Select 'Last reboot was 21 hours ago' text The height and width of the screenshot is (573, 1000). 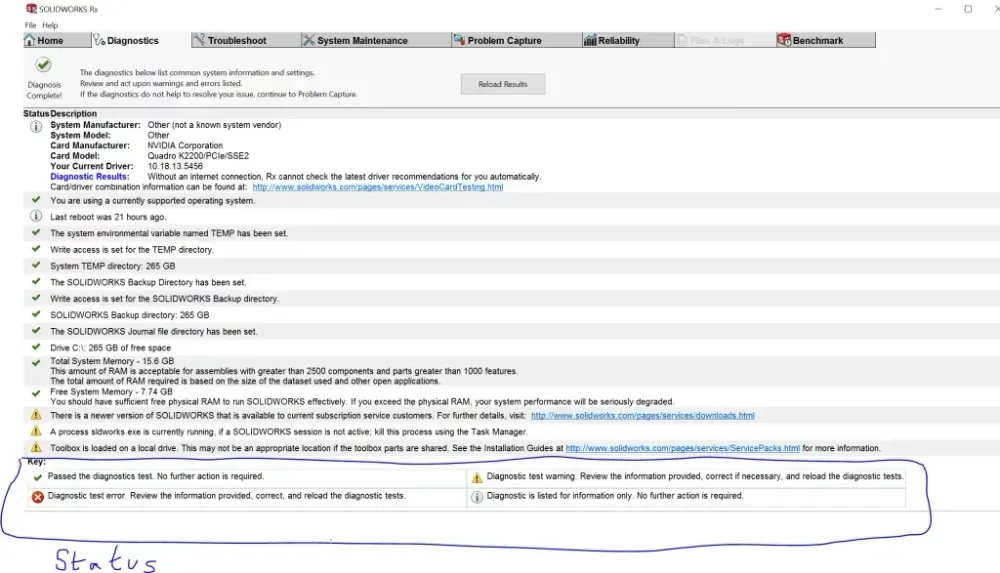point(108,217)
